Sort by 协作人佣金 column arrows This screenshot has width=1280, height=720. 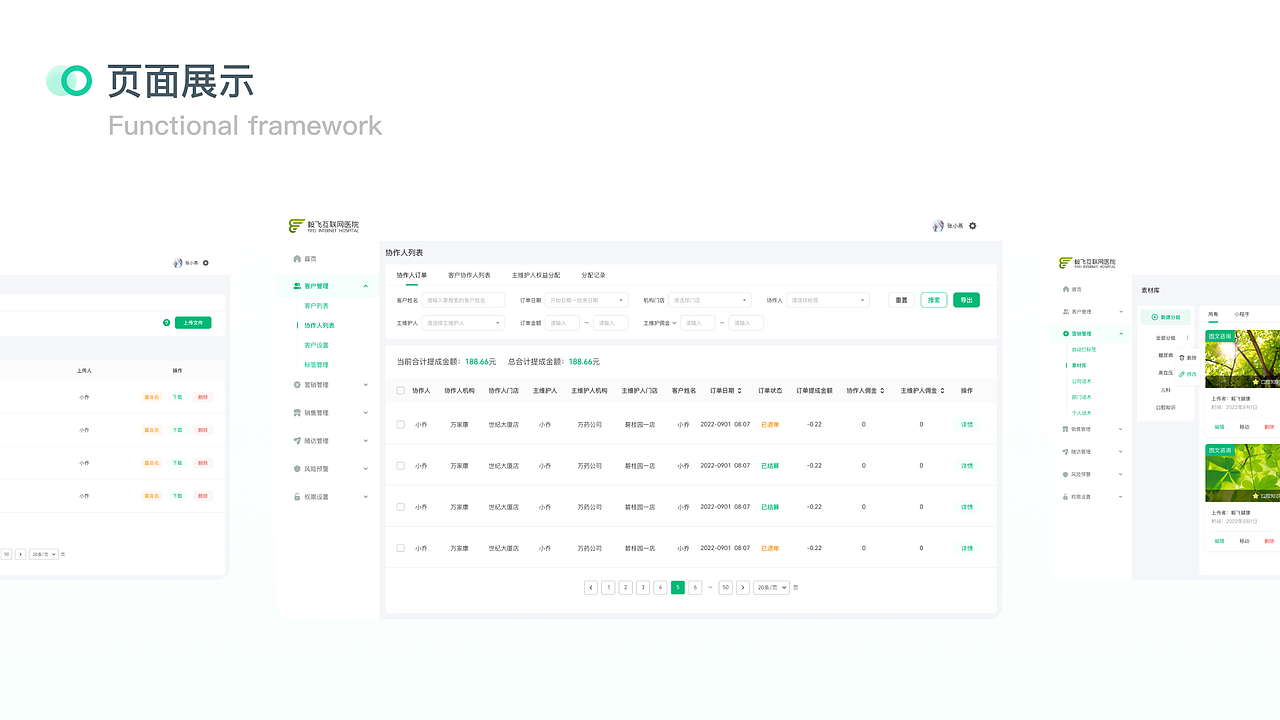pos(882,391)
